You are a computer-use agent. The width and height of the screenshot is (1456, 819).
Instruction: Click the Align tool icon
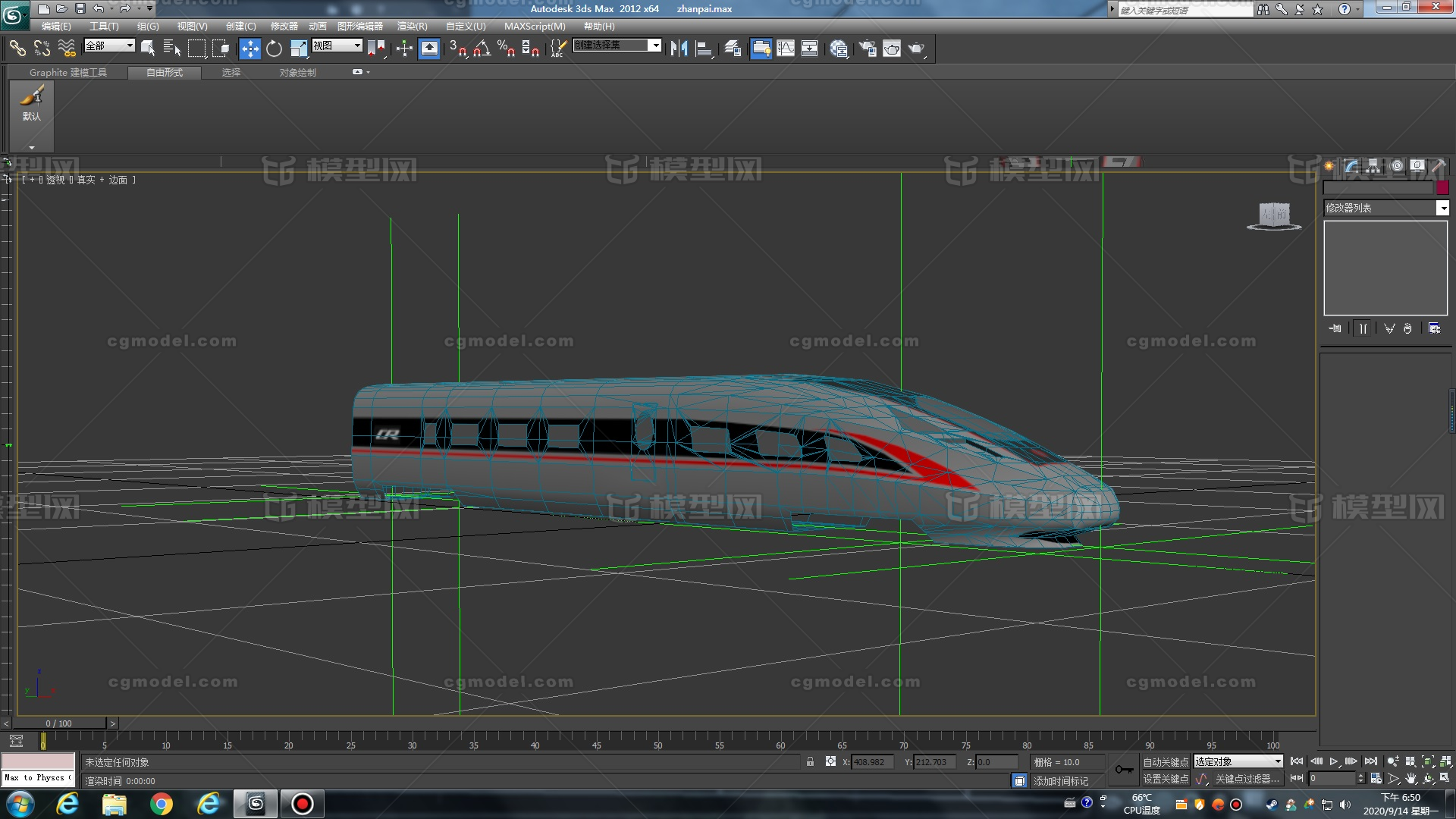coord(704,49)
